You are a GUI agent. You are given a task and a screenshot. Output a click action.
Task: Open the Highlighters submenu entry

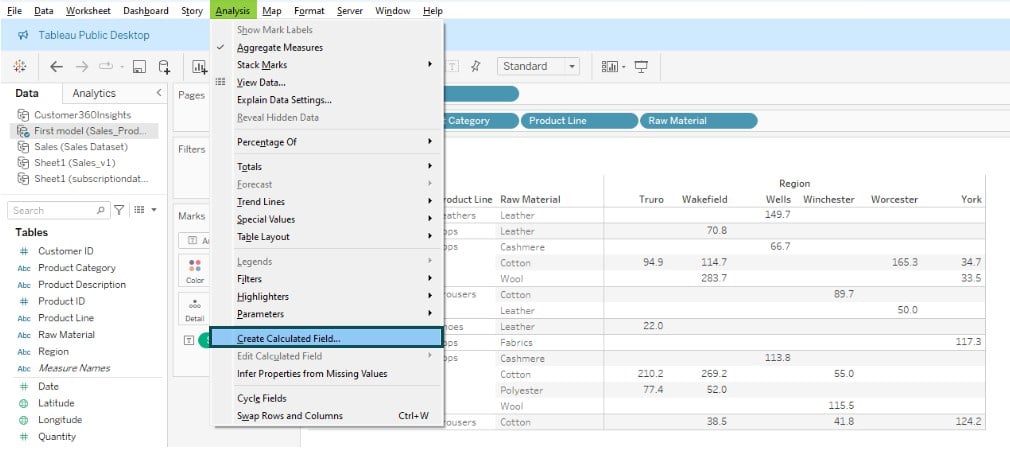[327, 296]
